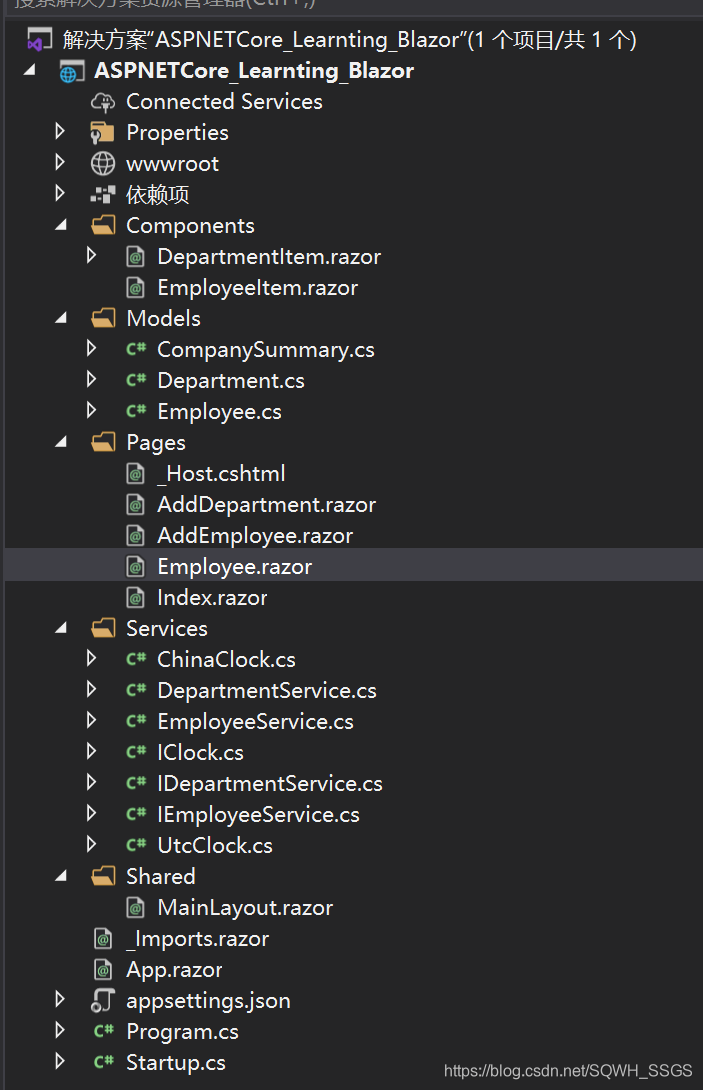Collapse the Services folder
Viewport: 703px width, 1090px height.
61,628
